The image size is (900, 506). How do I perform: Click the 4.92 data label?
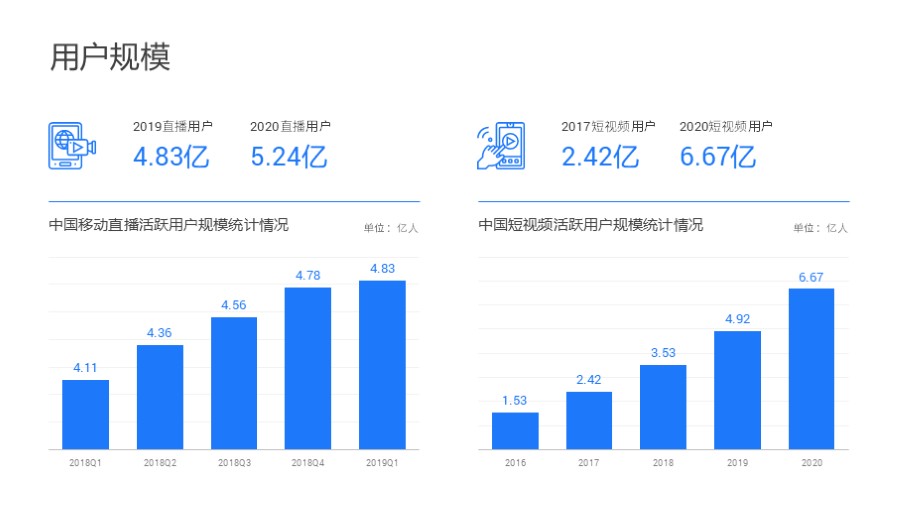(738, 319)
